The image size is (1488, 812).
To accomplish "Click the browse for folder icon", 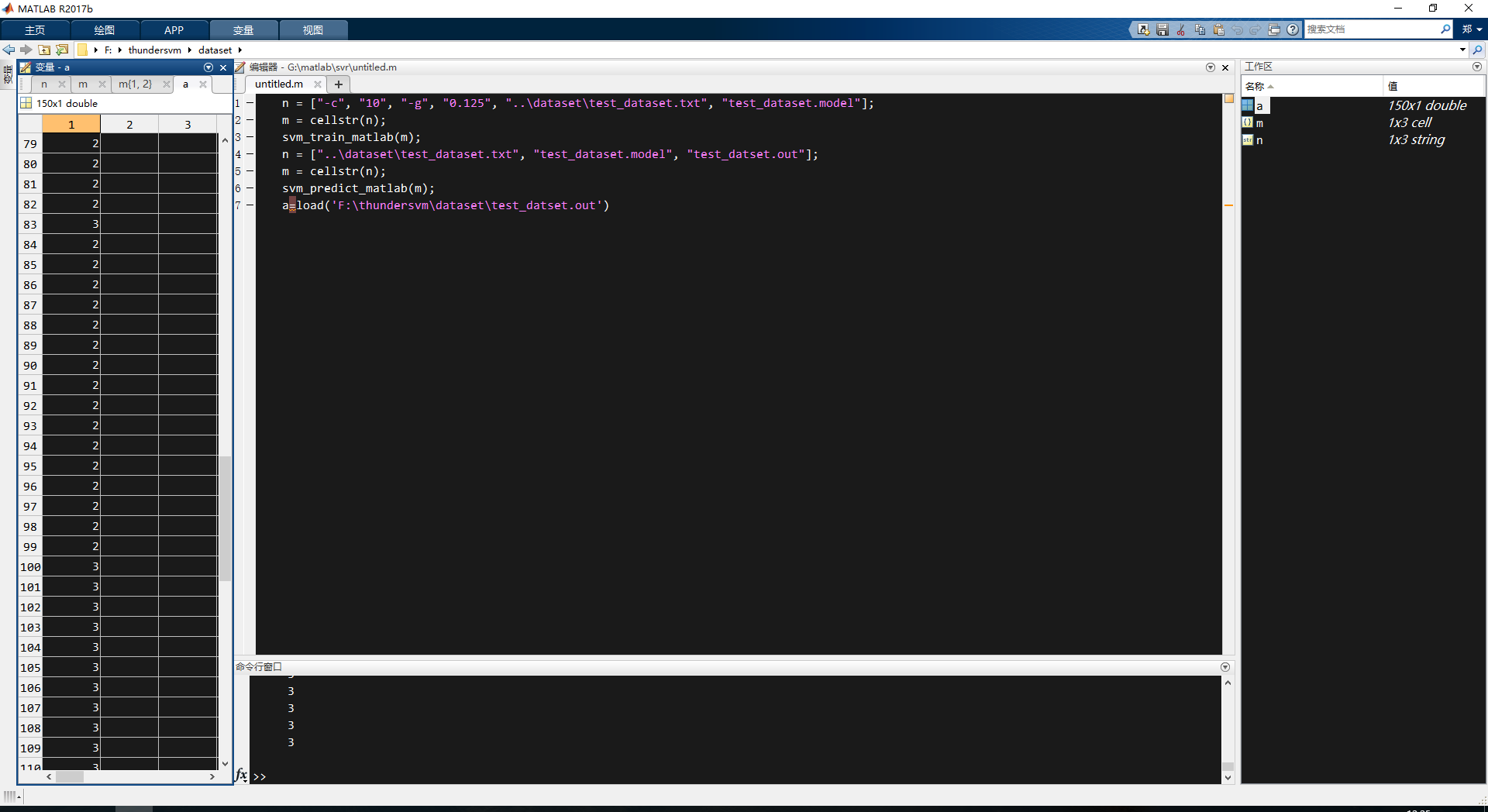I will (62, 50).
